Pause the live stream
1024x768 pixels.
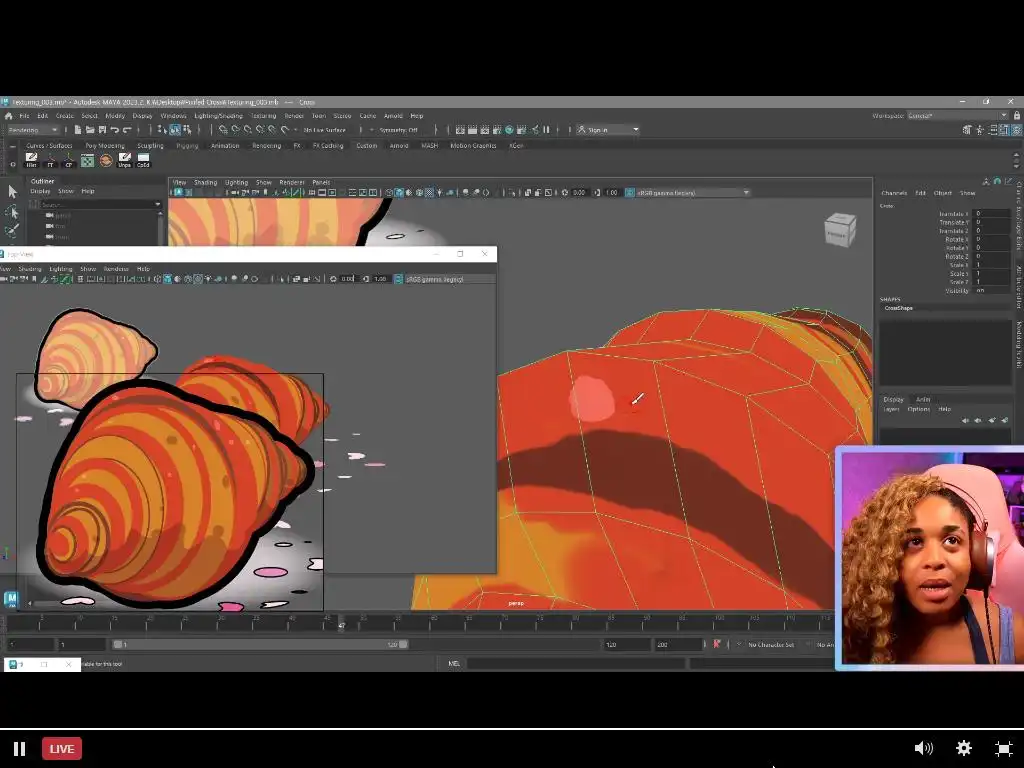pyautogui.click(x=20, y=748)
